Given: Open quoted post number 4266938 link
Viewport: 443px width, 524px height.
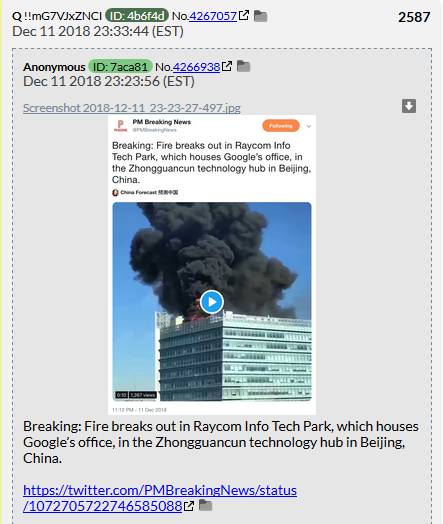Looking at the screenshot, I should (x=196, y=67).
